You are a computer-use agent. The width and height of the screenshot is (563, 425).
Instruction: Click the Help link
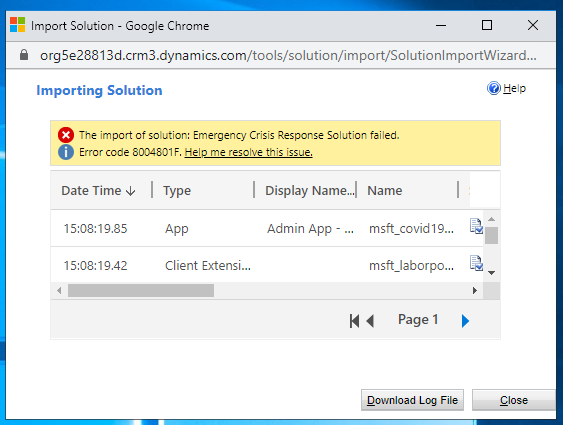click(x=514, y=88)
